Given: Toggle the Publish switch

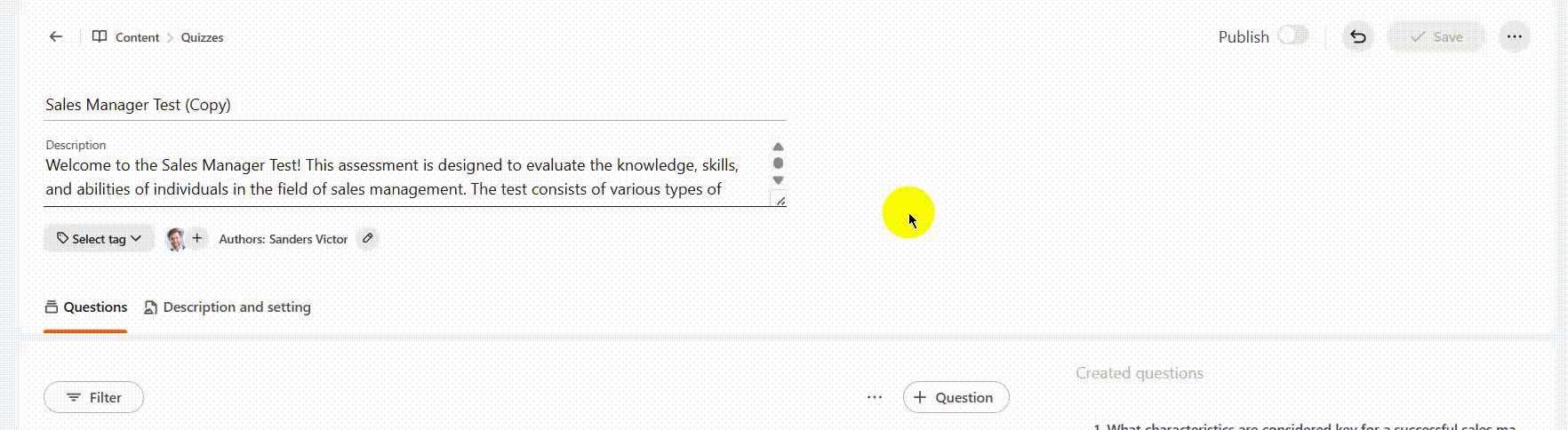Looking at the screenshot, I should coord(1293,36).
